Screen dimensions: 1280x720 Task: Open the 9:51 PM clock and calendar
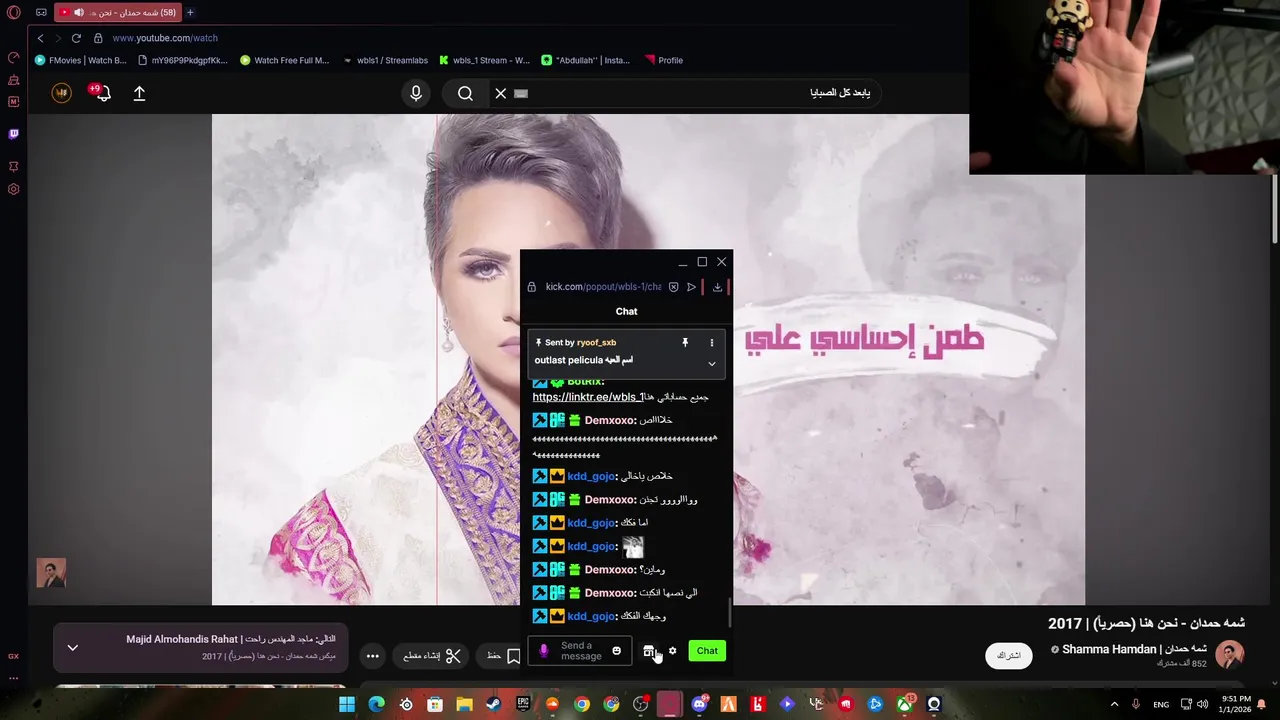1236,705
